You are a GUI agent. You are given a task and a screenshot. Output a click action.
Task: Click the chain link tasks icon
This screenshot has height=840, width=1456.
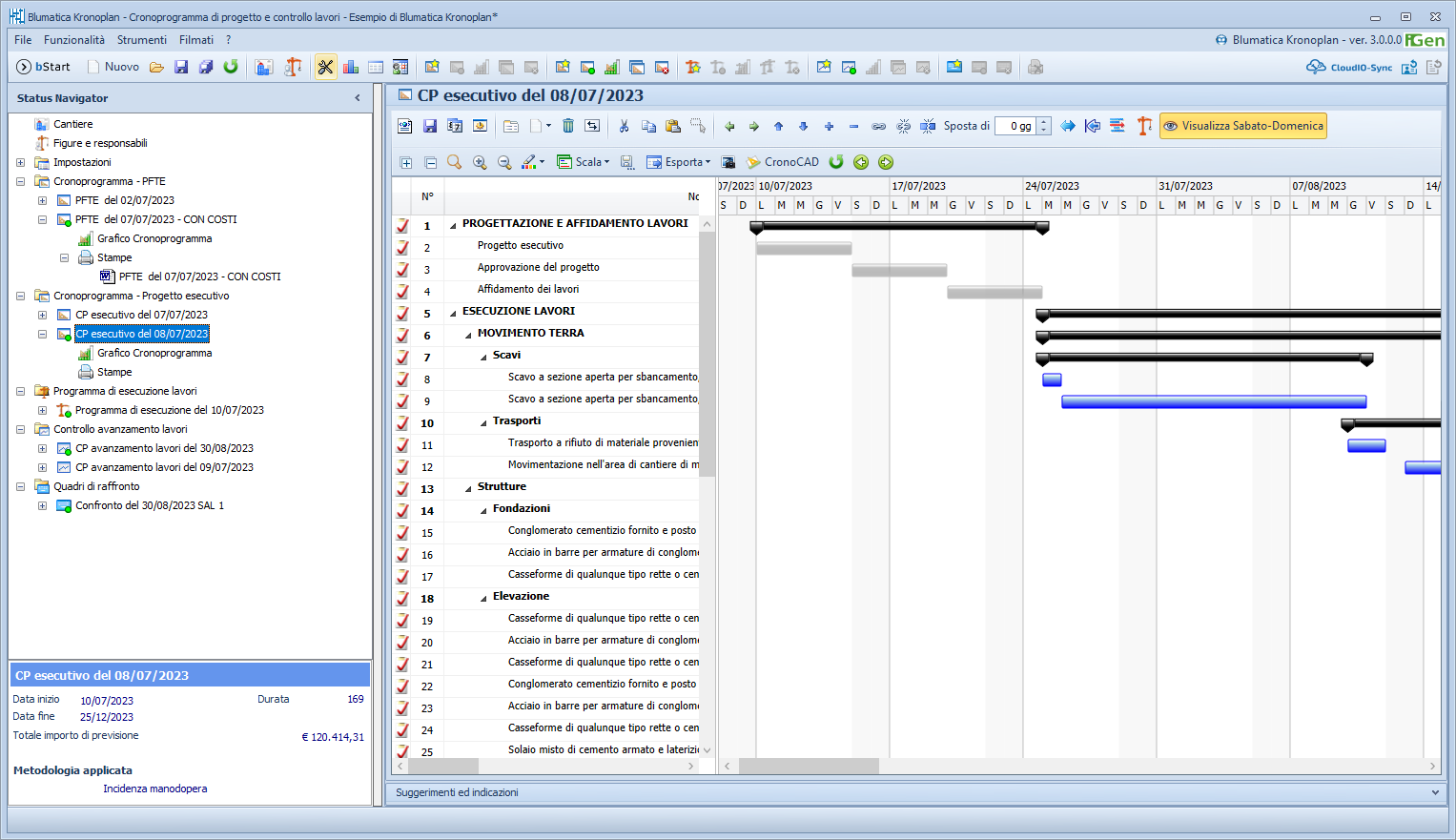(878, 126)
